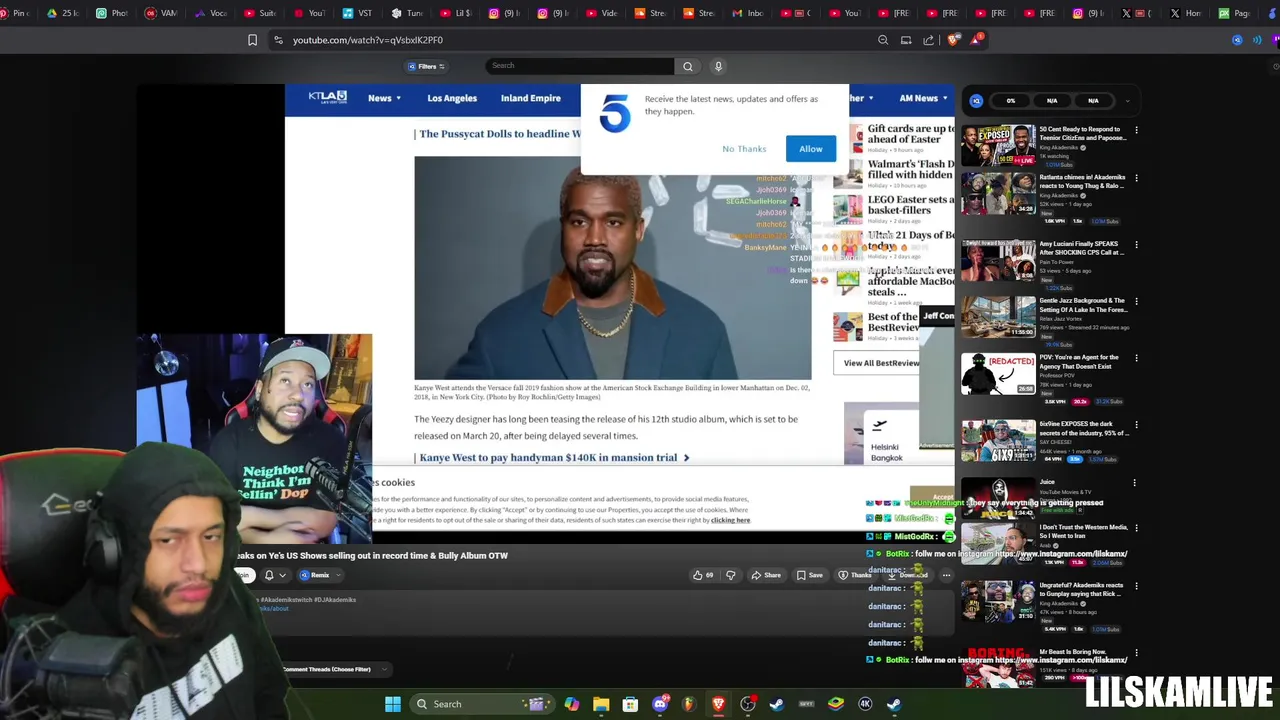Switch to the VST browser tab
Screen dimensions: 1280x720
(x=357, y=13)
